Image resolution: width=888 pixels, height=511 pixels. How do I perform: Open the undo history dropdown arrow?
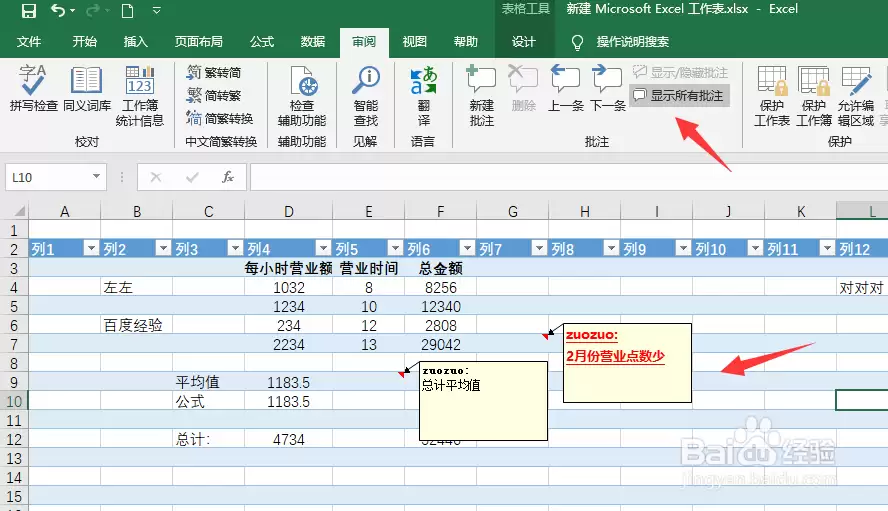coord(72,11)
